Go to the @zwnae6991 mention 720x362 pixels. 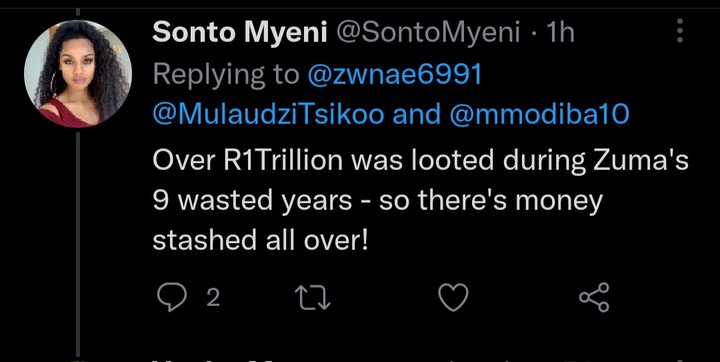(x=394, y=74)
